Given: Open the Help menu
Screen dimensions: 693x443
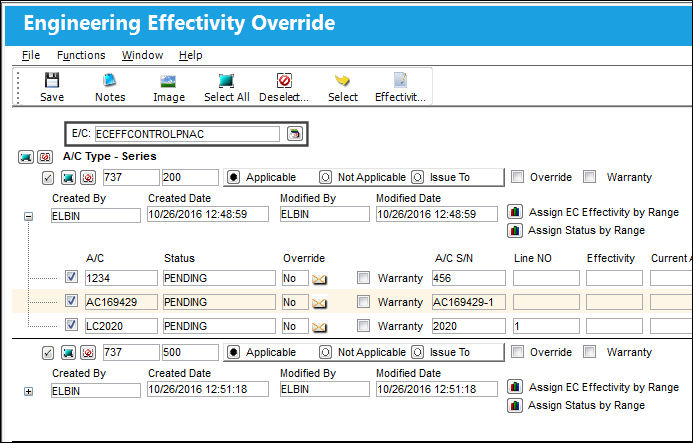Looking at the screenshot, I should pos(190,55).
